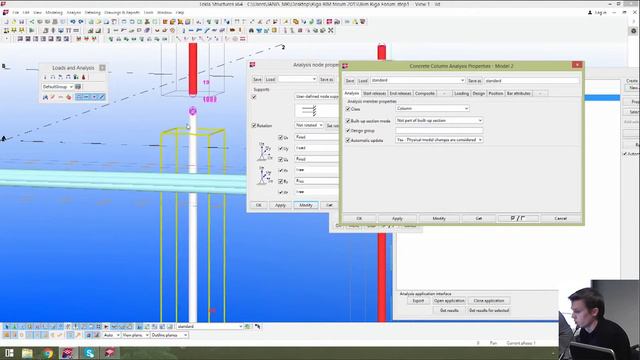The height and width of the screenshot is (360, 640).
Task: Click the Open application button
Action: pyautogui.click(x=449, y=301)
